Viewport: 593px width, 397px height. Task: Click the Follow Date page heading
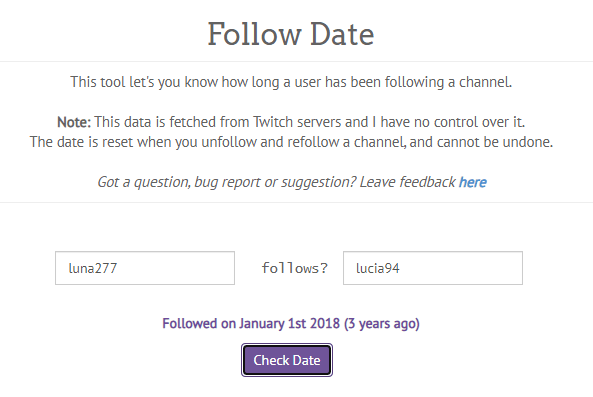291,34
